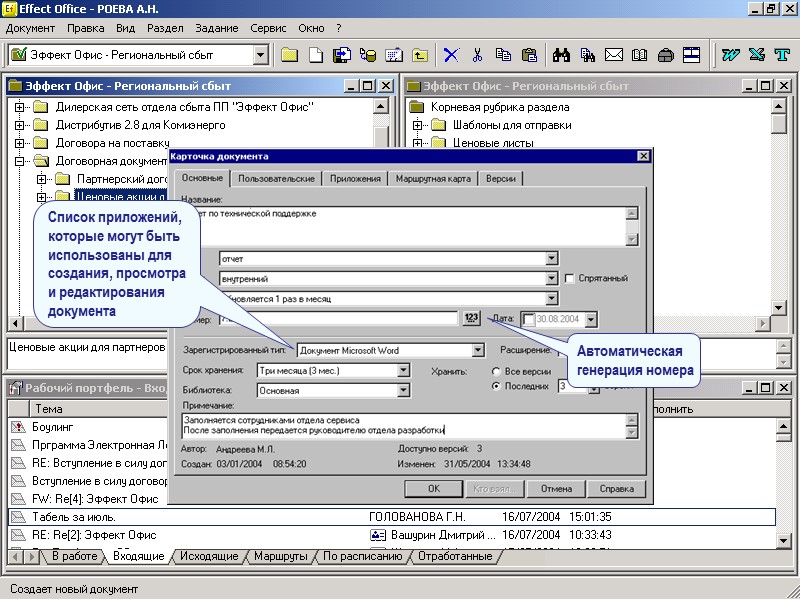Click inside the Примечание text area
The height and width of the screenshot is (600, 800).
tap(404, 426)
